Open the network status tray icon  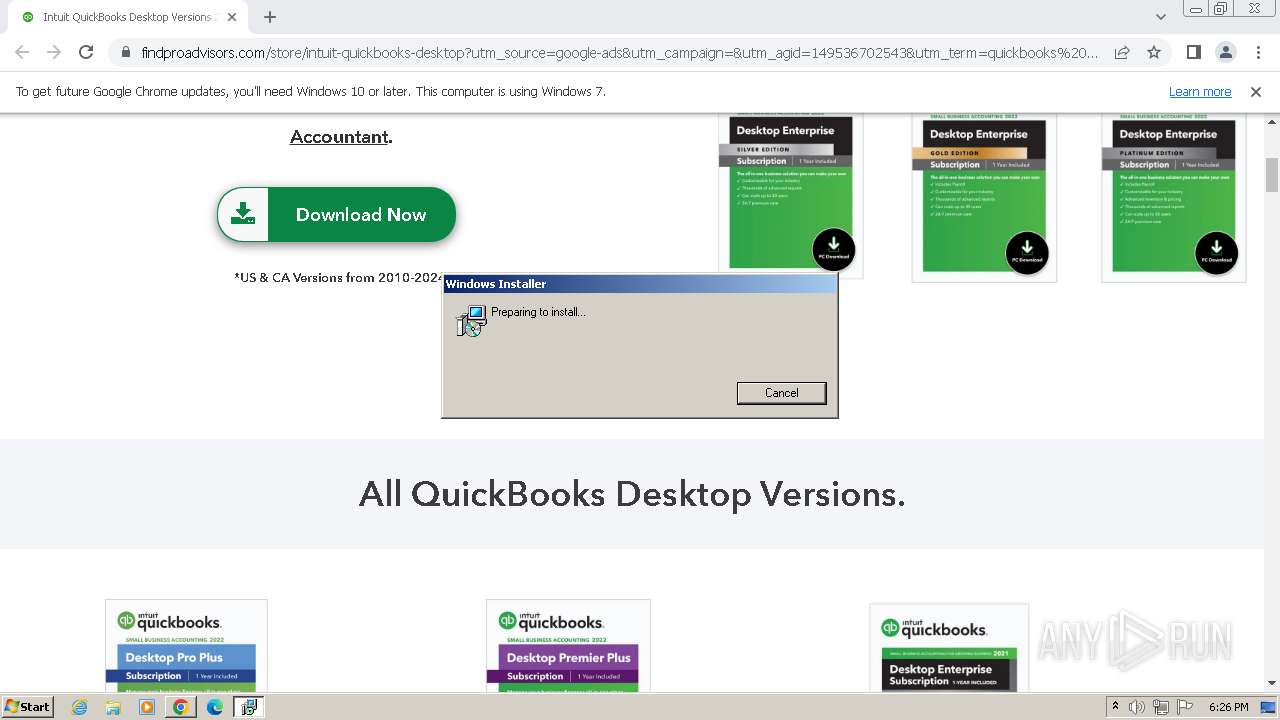(x=1162, y=707)
